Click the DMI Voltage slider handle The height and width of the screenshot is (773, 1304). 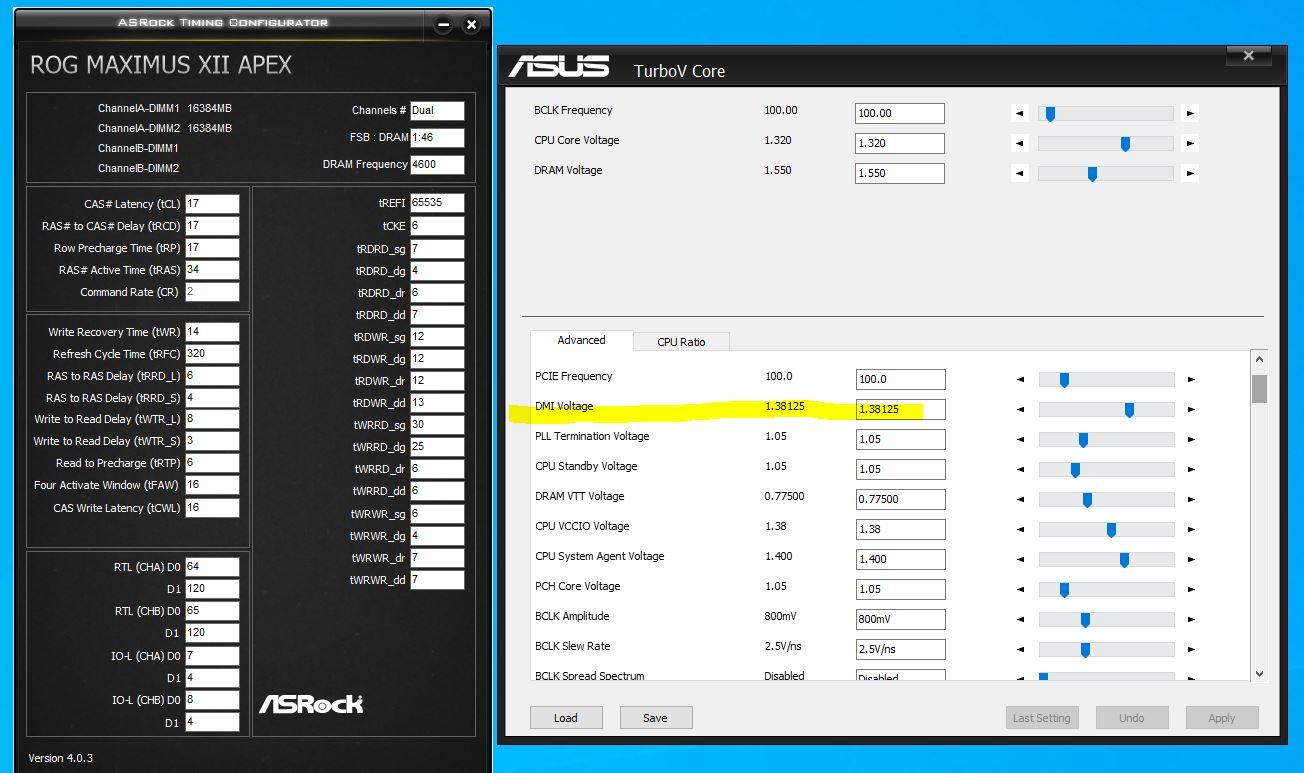point(1129,409)
